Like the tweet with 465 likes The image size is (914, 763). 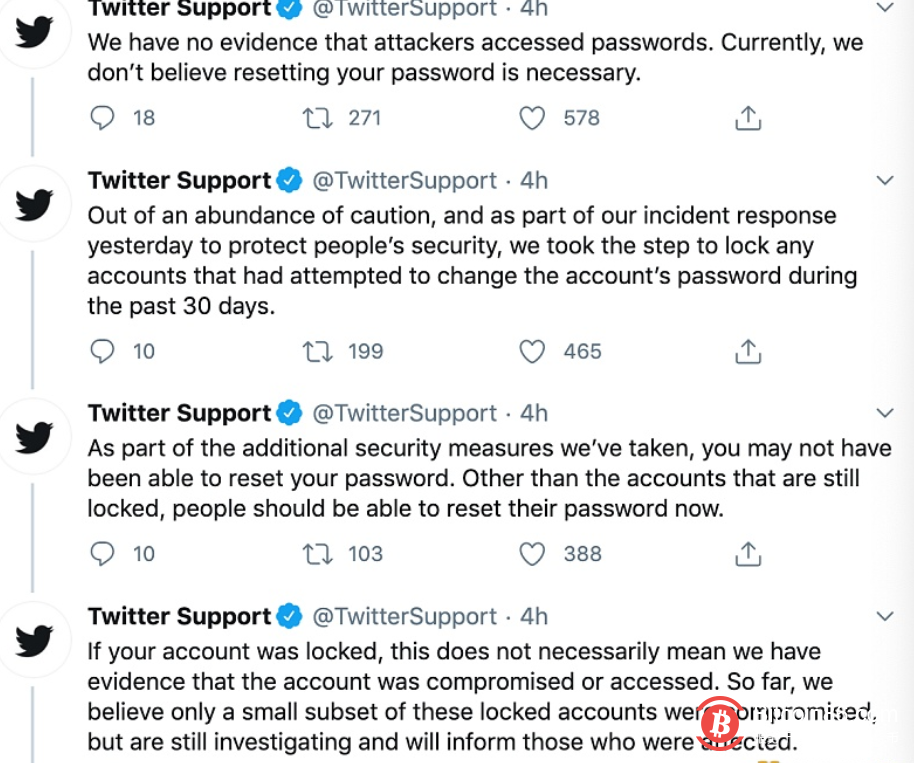tap(531, 352)
